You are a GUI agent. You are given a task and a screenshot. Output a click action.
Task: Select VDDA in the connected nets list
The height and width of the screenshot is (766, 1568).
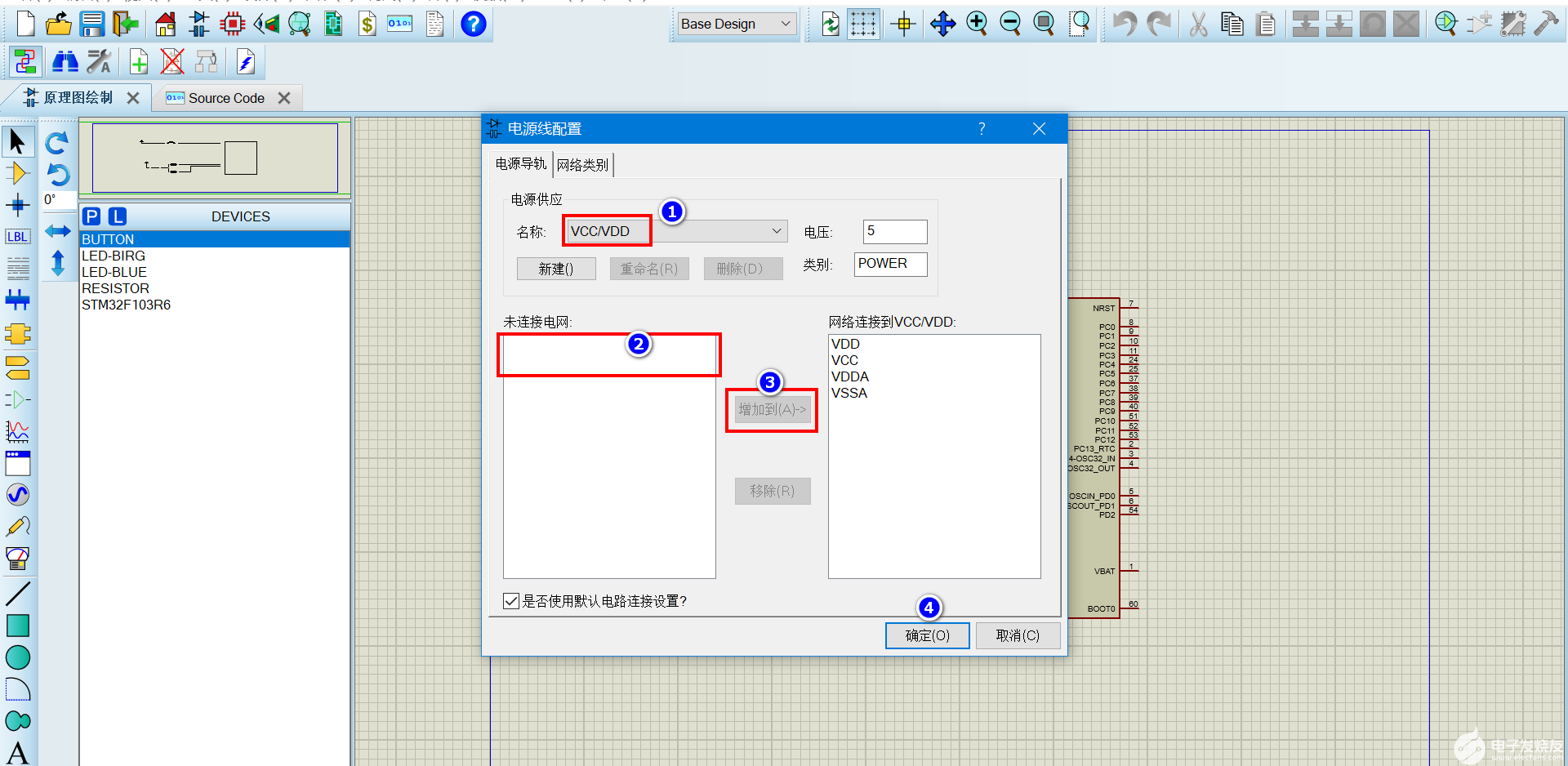[x=934, y=376]
